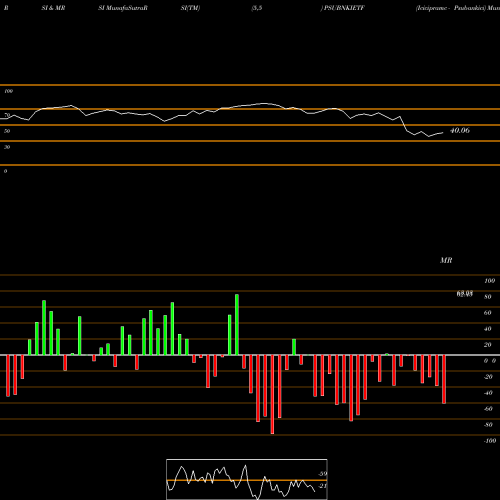
Task: Click the MR axis label -100
Action: click(490, 441)
